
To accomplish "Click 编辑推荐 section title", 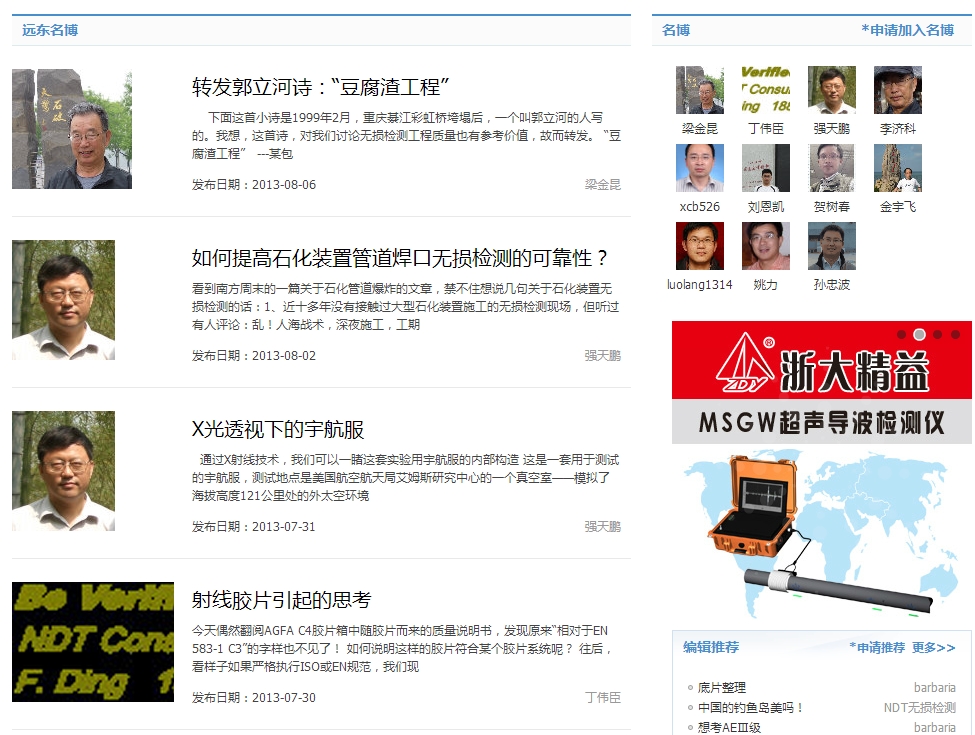I will (711, 647).
